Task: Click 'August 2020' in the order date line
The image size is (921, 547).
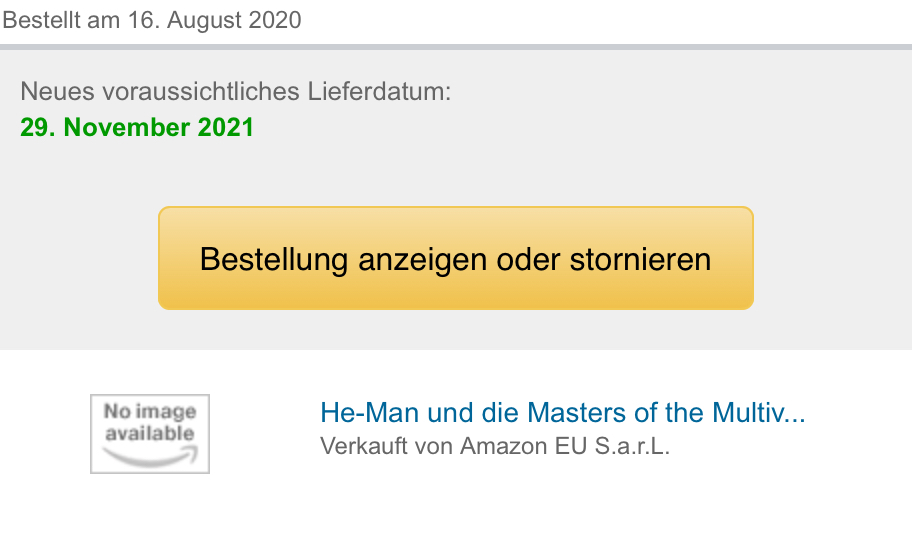Action: (234, 21)
